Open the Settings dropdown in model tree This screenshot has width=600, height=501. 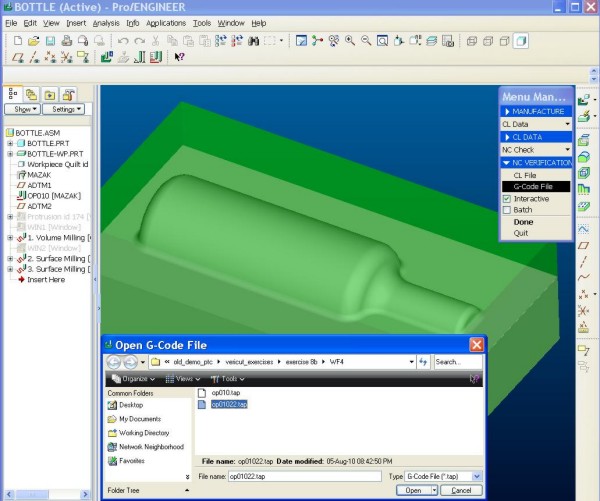(x=64, y=109)
